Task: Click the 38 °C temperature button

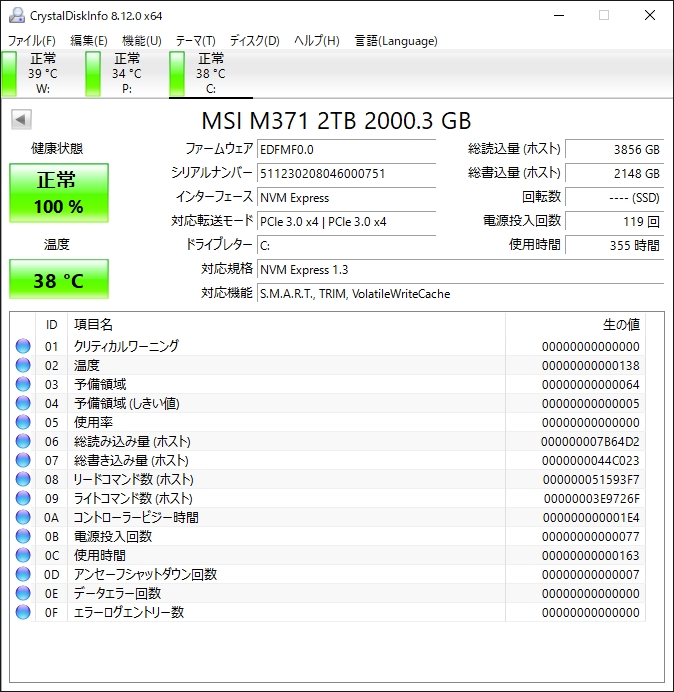Action: 59,279
